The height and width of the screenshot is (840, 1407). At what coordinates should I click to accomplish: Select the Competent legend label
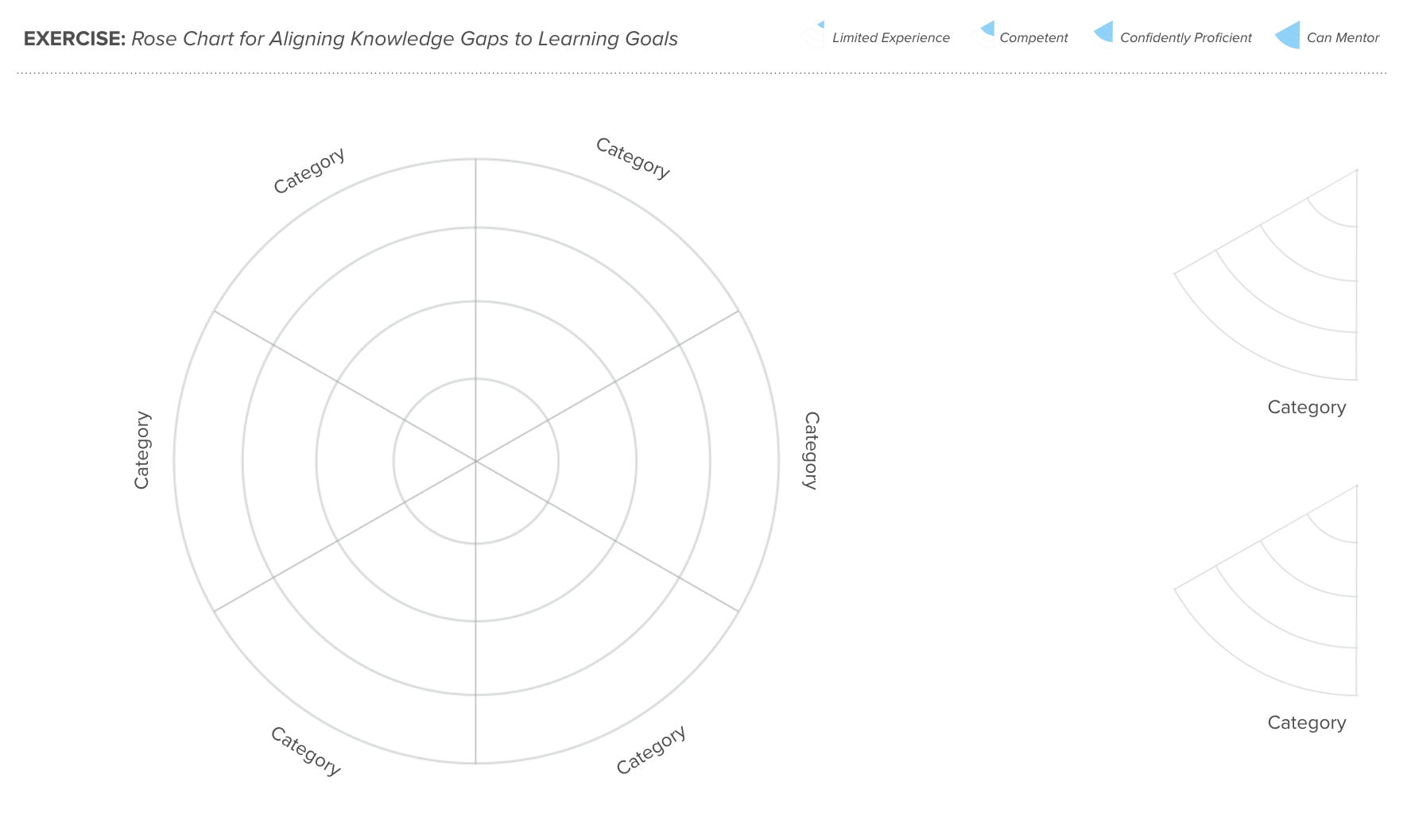click(1033, 37)
